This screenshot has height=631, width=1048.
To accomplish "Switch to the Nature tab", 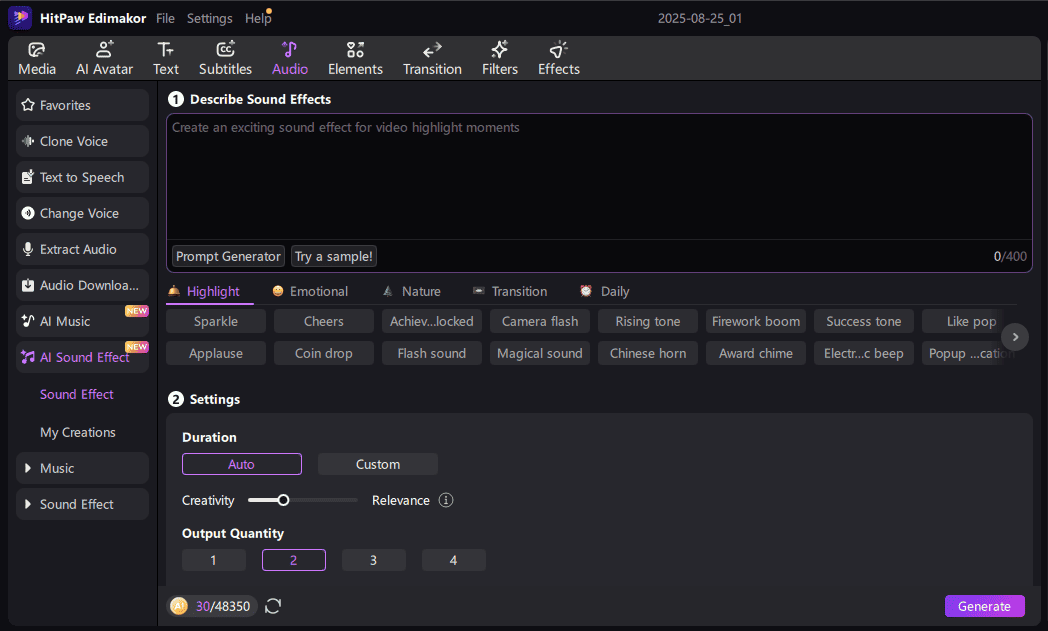I will coord(412,291).
